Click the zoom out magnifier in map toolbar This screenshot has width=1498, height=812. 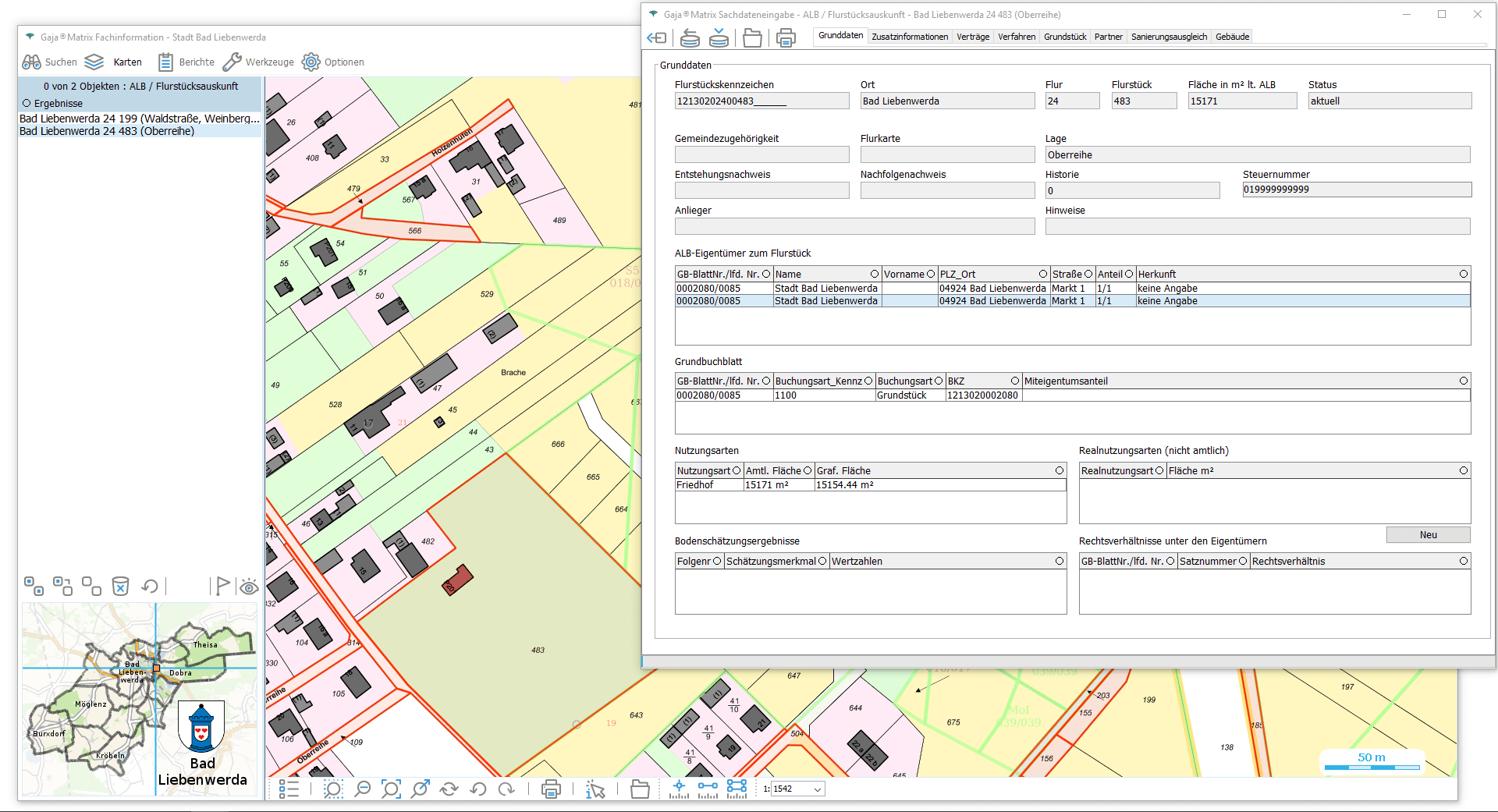click(x=362, y=789)
